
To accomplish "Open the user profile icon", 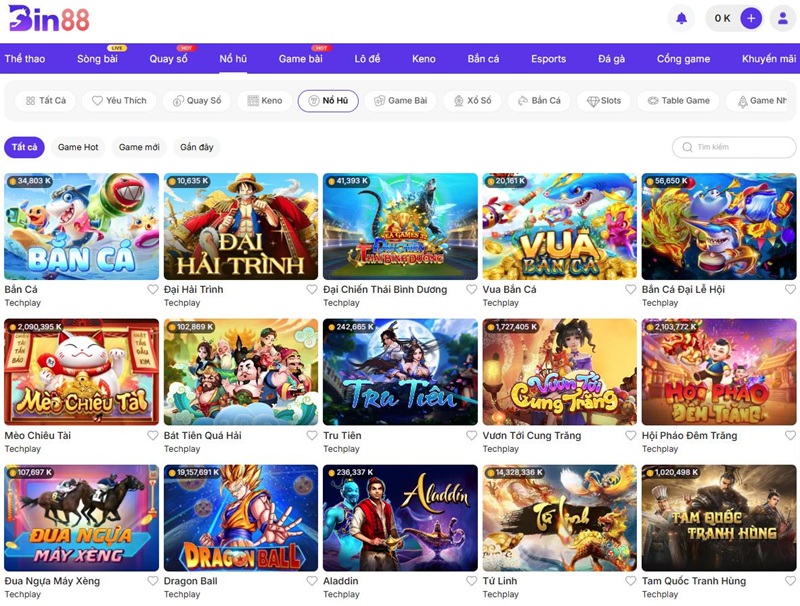I will [x=783, y=19].
